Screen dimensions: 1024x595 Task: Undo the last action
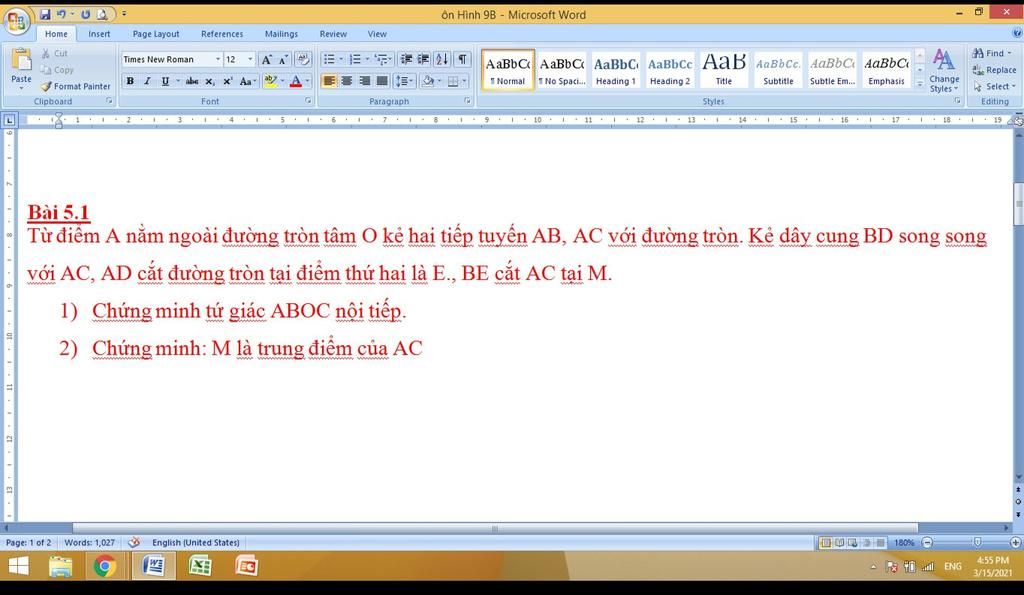coord(61,14)
